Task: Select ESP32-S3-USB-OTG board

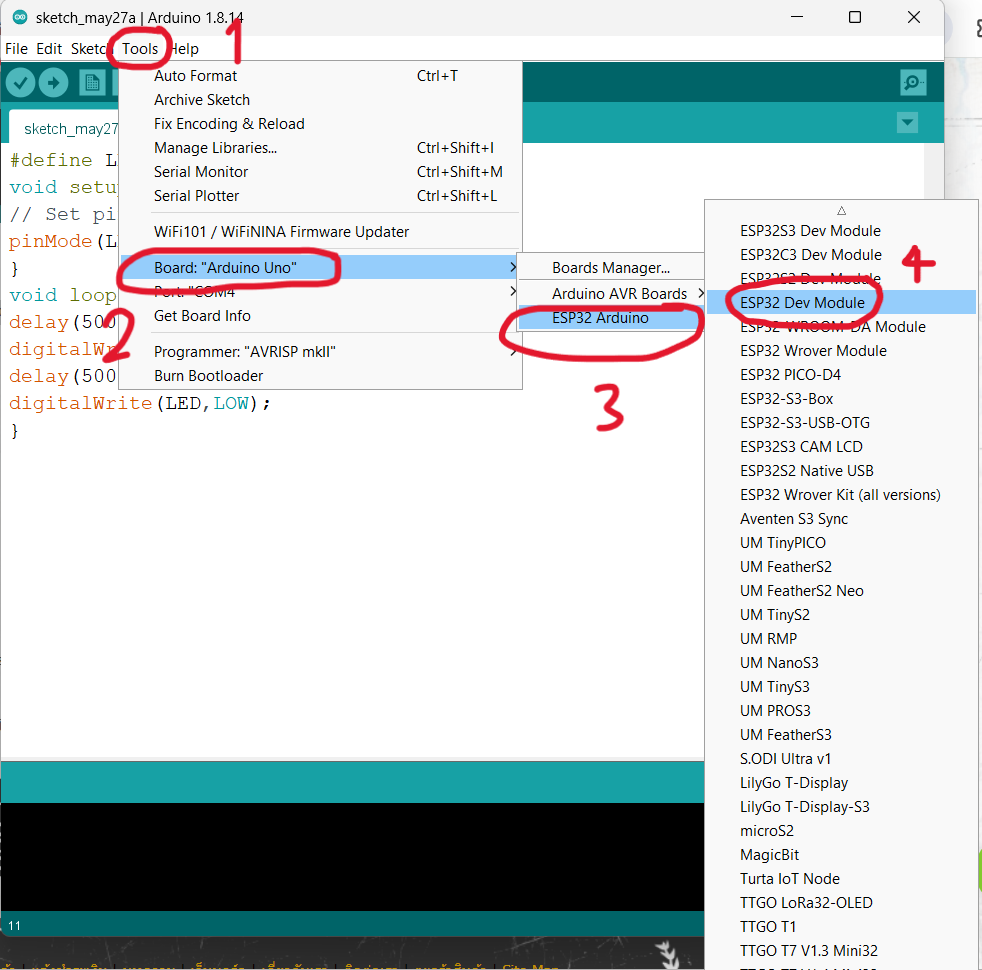Action: (841, 423)
